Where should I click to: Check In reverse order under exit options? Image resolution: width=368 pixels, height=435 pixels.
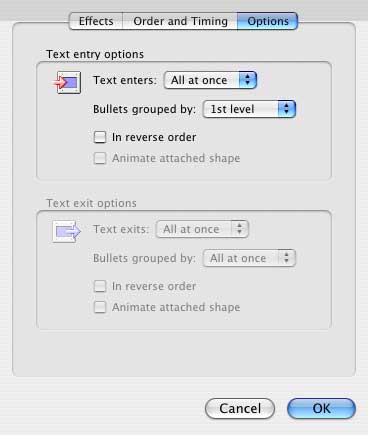pyautogui.click(x=100, y=286)
